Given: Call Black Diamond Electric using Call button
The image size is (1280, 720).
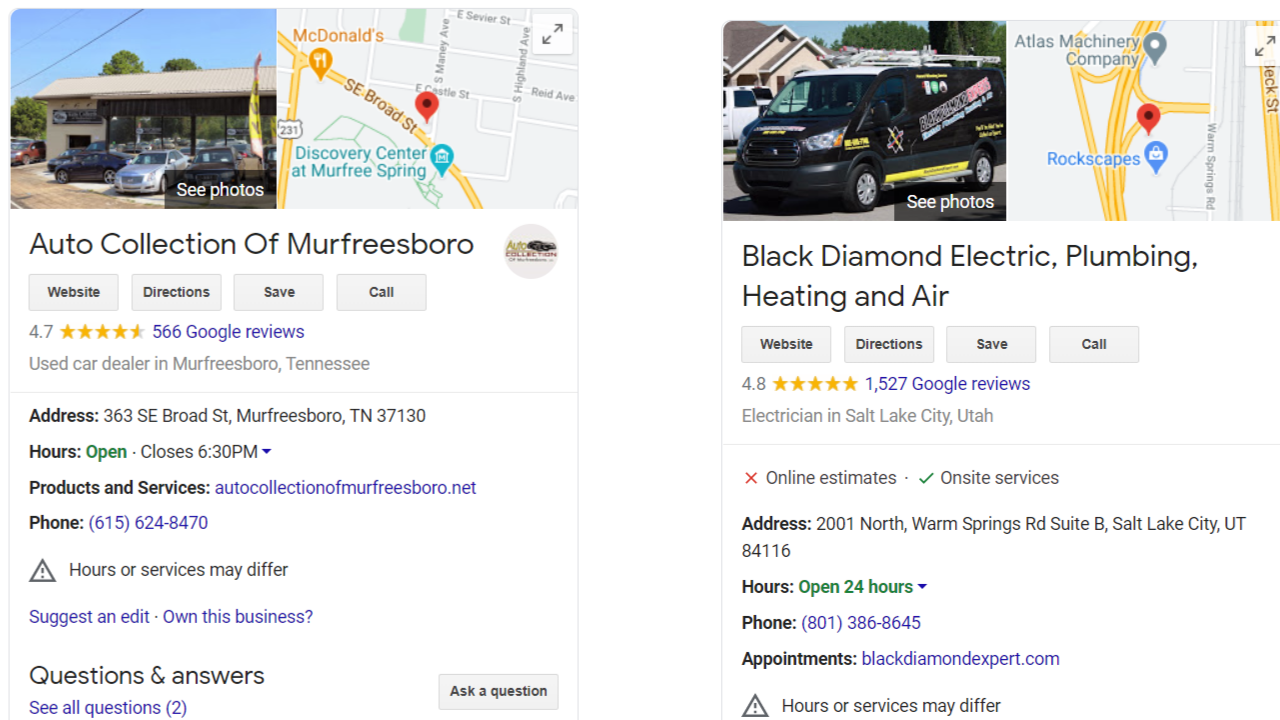Looking at the screenshot, I should click(1093, 344).
